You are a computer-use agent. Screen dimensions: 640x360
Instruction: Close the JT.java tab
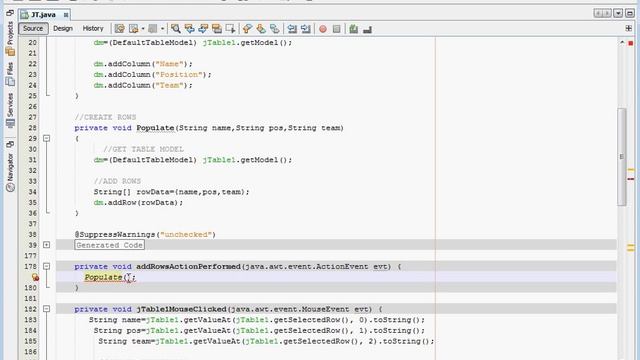point(66,15)
